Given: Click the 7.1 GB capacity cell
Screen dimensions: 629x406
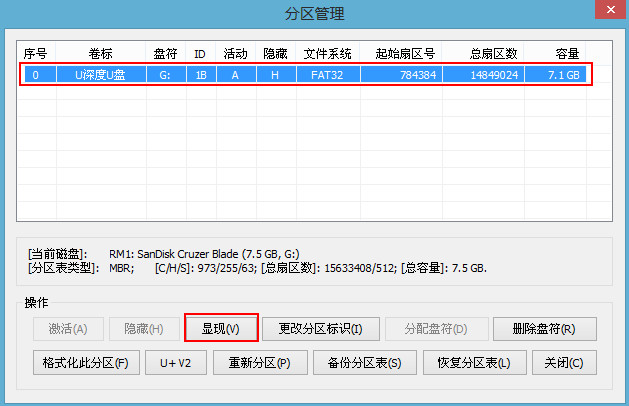Looking at the screenshot, I should pyautogui.click(x=555, y=75).
